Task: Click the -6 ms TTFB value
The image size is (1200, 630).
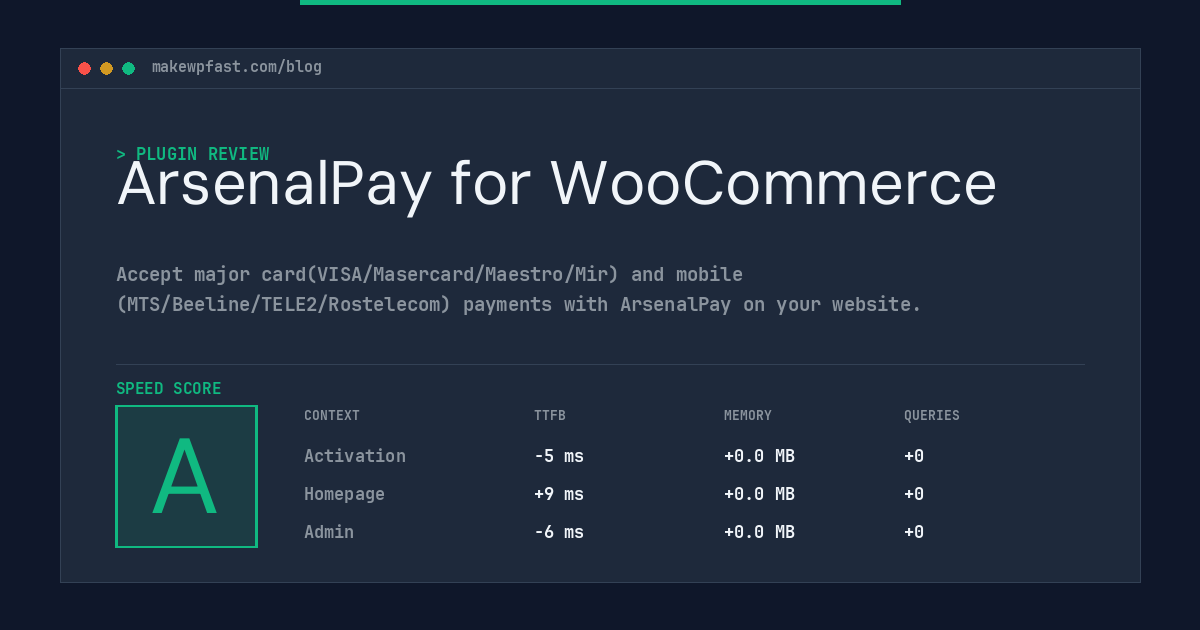Action: coord(559,532)
